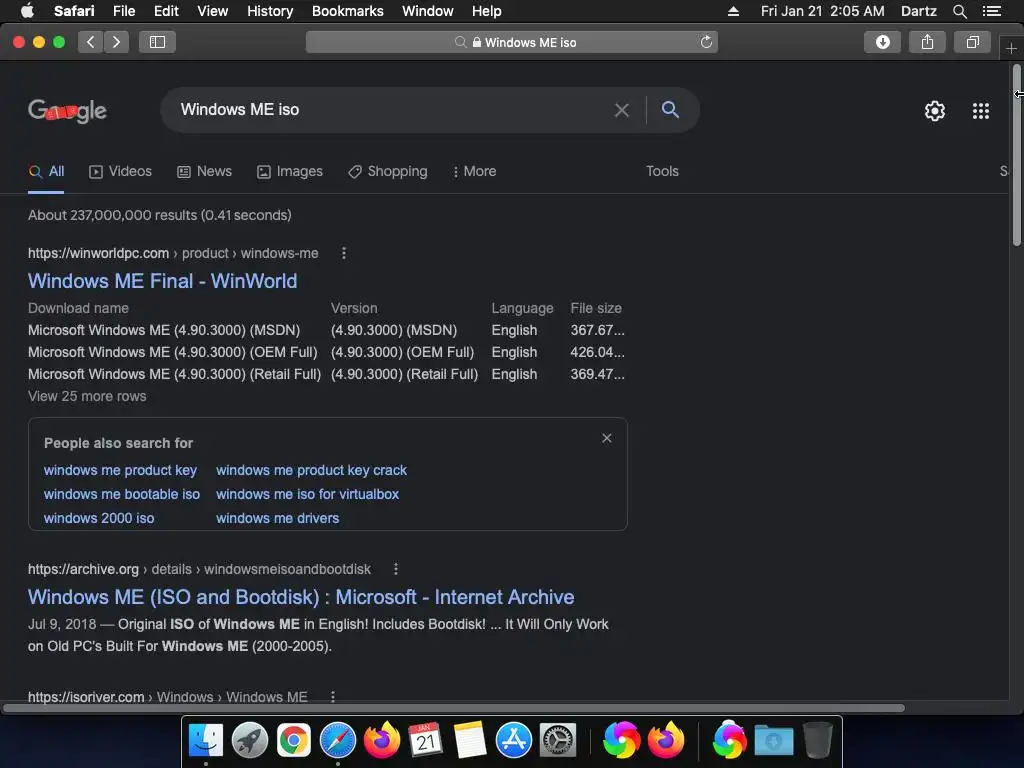The height and width of the screenshot is (768, 1024).
Task: Open the View menu
Action: click(213, 11)
